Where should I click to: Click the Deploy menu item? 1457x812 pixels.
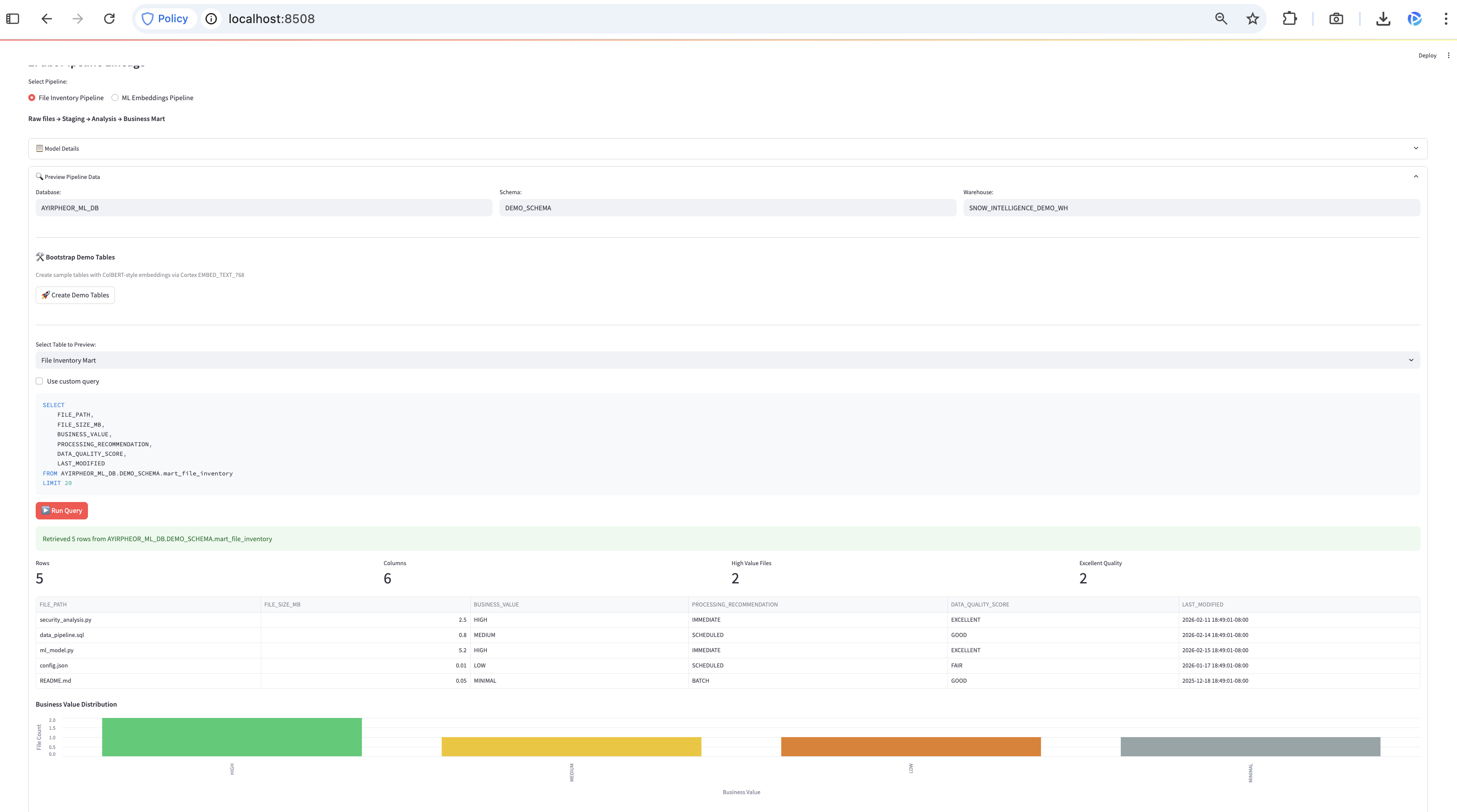pyautogui.click(x=1427, y=55)
